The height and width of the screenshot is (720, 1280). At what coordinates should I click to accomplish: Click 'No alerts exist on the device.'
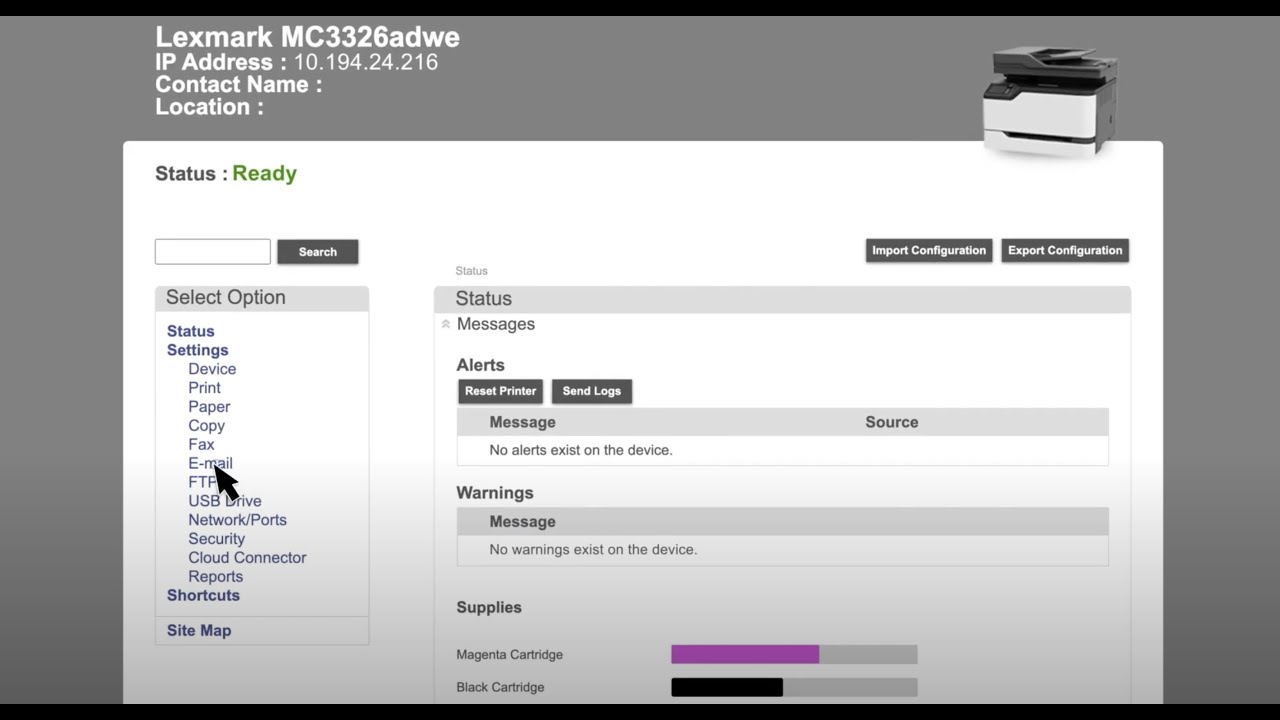coord(581,450)
